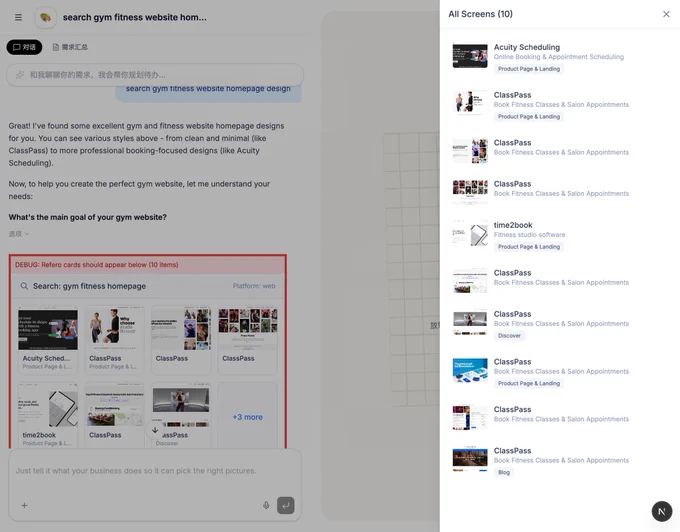Open the round N badge at the bottom right
The height and width of the screenshot is (532, 680).
click(x=662, y=511)
